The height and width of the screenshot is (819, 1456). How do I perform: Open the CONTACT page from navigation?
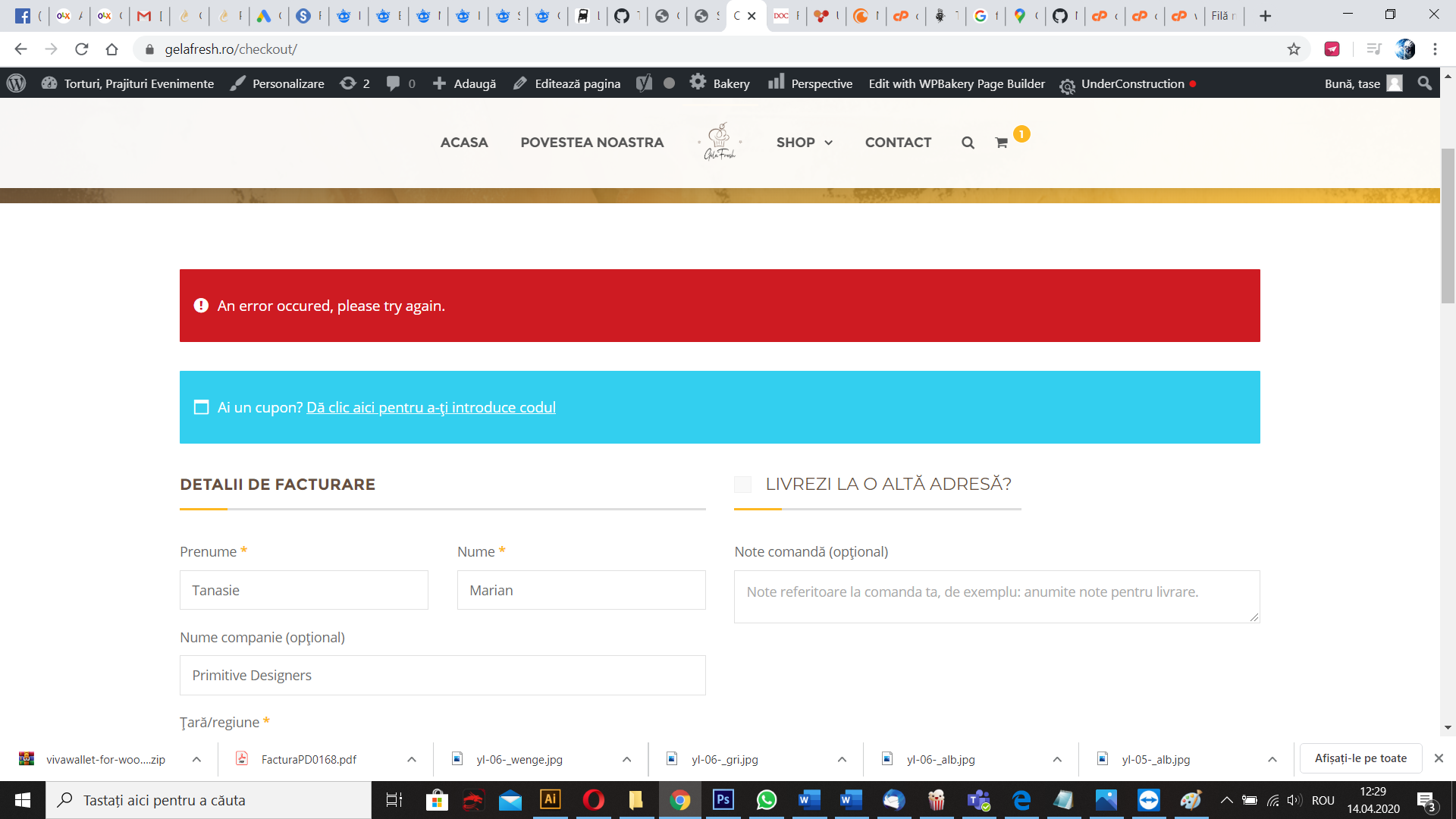click(898, 143)
